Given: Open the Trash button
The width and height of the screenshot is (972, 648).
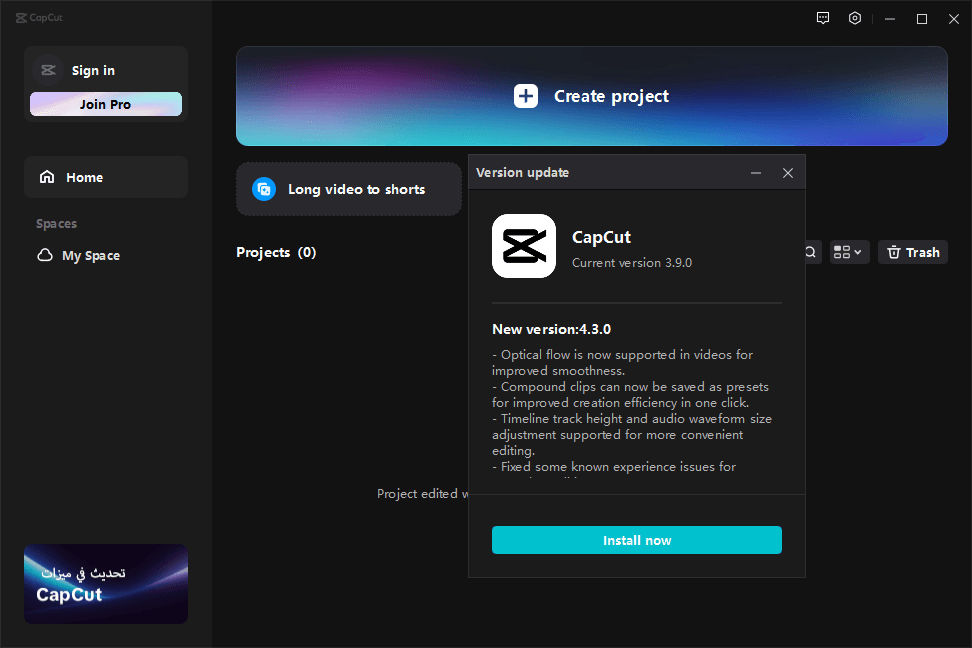Looking at the screenshot, I should tap(912, 253).
